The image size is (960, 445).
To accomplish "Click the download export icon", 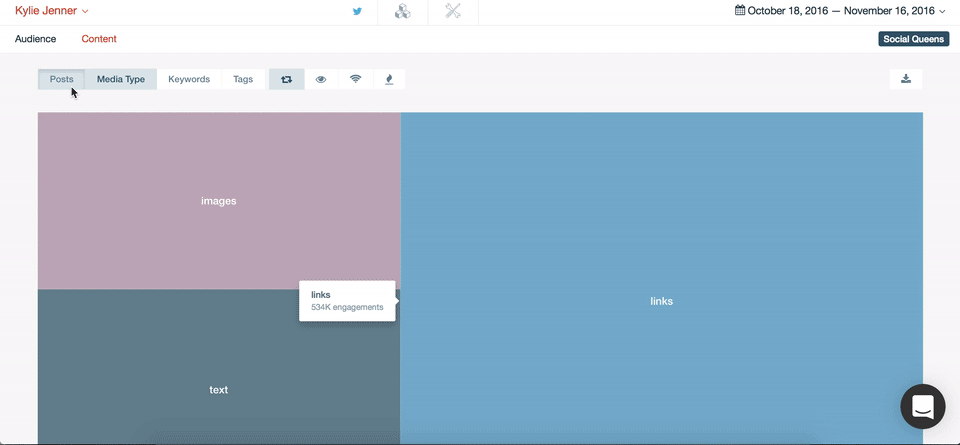I will [x=906, y=79].
